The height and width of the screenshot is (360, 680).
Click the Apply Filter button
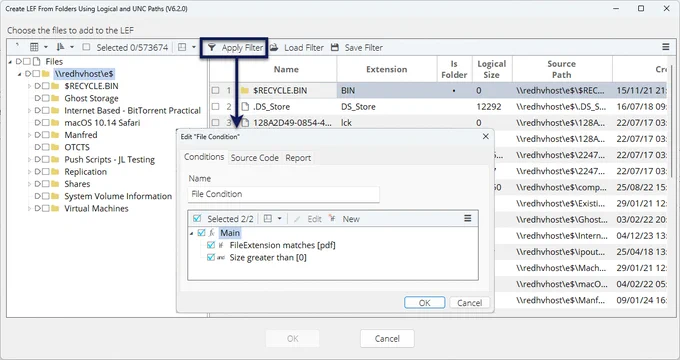click(235, 48)
